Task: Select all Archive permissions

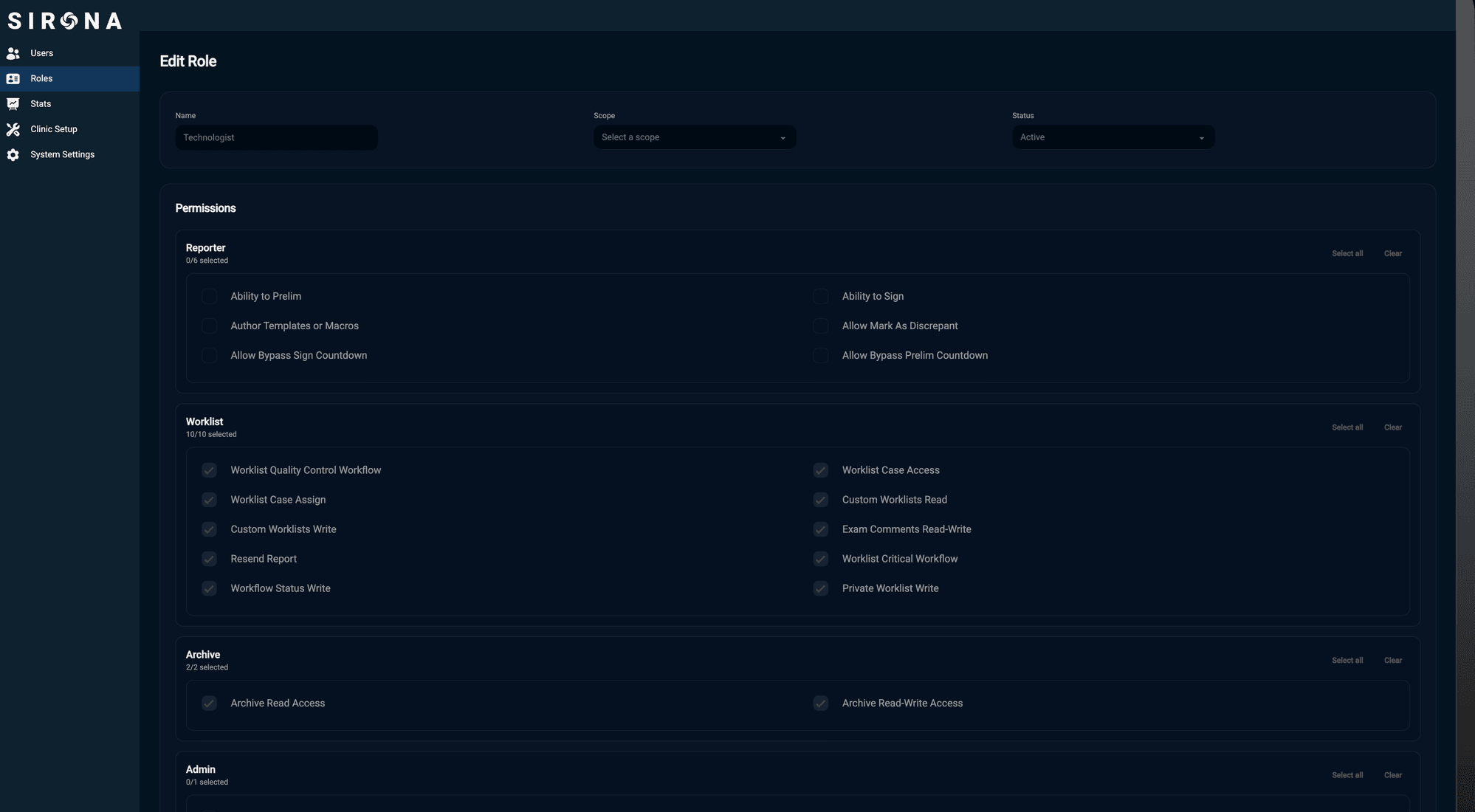Action: pos(1347,661)
